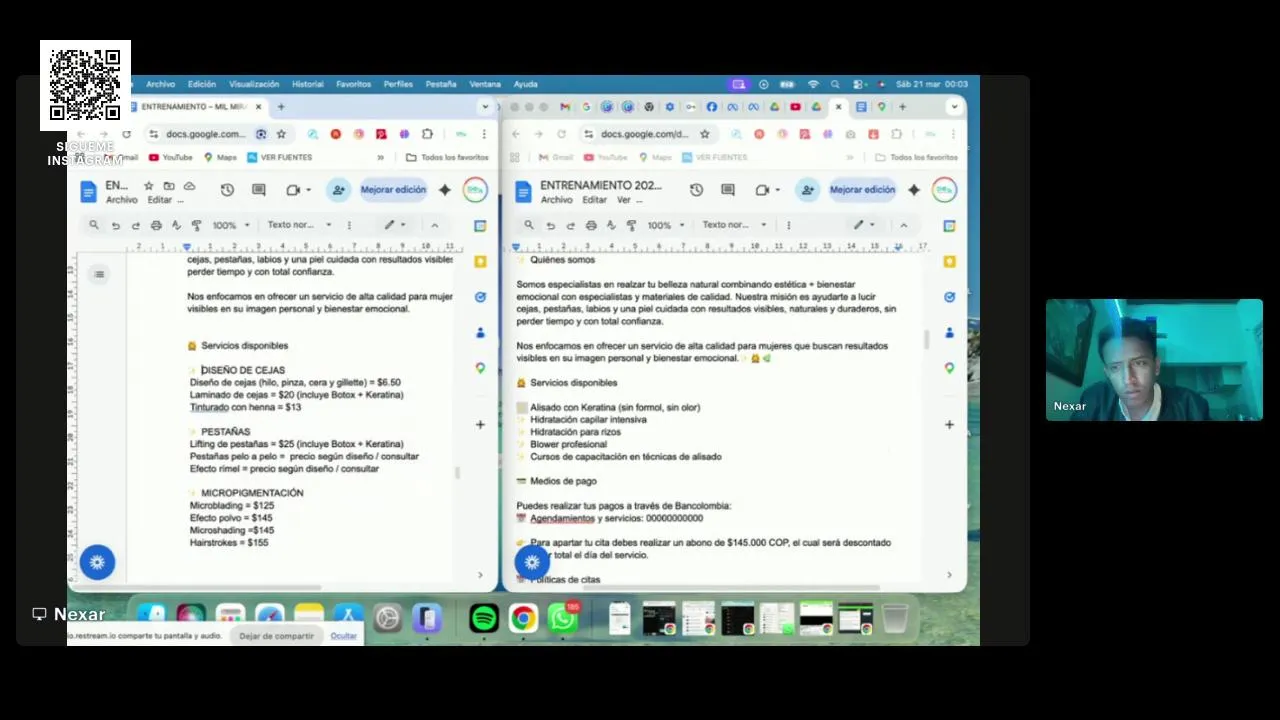Open WhatsApp from the Dock
This screenshot has height=720, width=1280.
(563, 619)
